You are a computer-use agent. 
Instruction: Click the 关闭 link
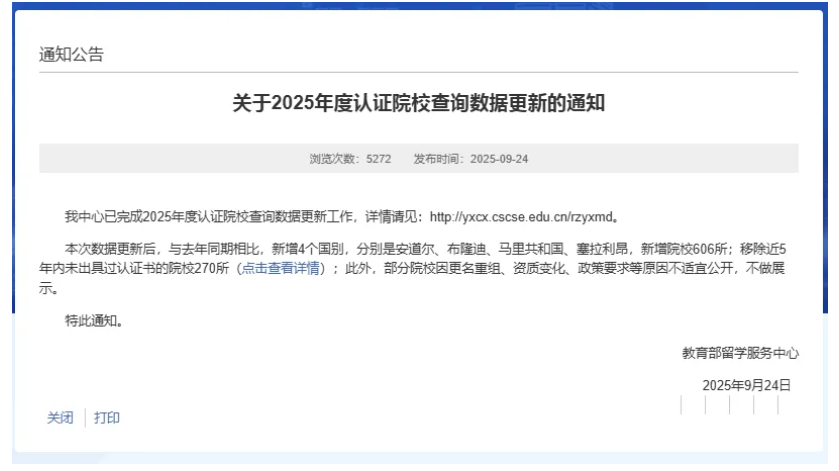click(60, 418)
